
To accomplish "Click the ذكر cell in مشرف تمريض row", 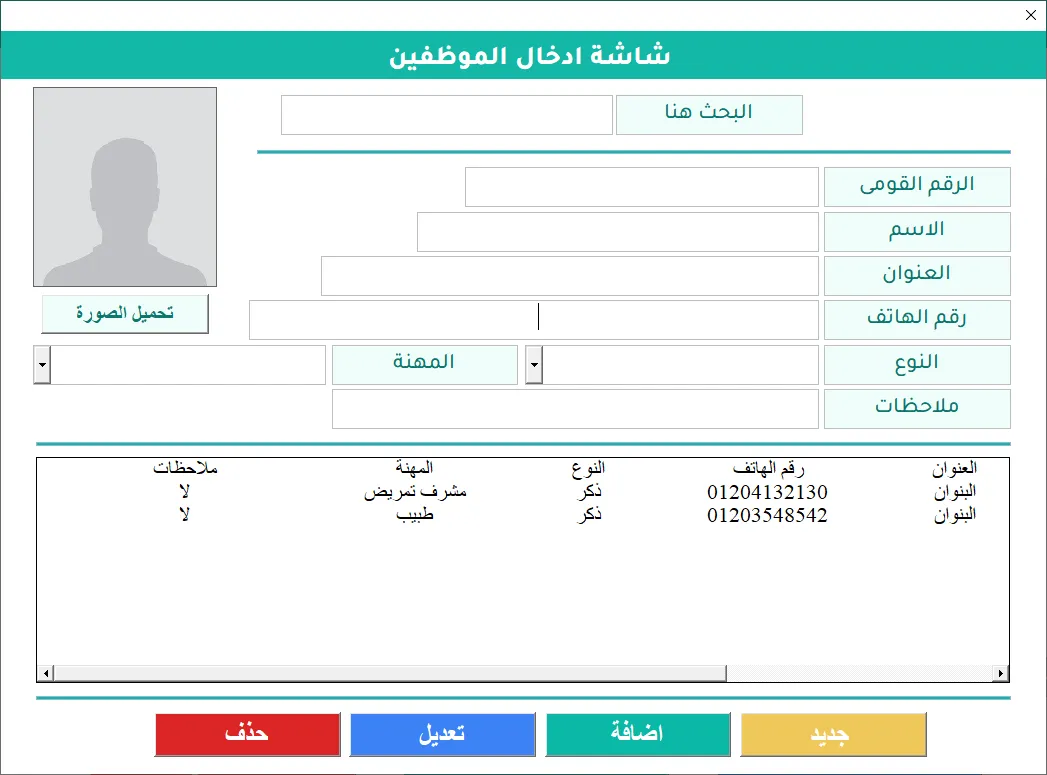I will pyautogui.click(x=589, y=492).
